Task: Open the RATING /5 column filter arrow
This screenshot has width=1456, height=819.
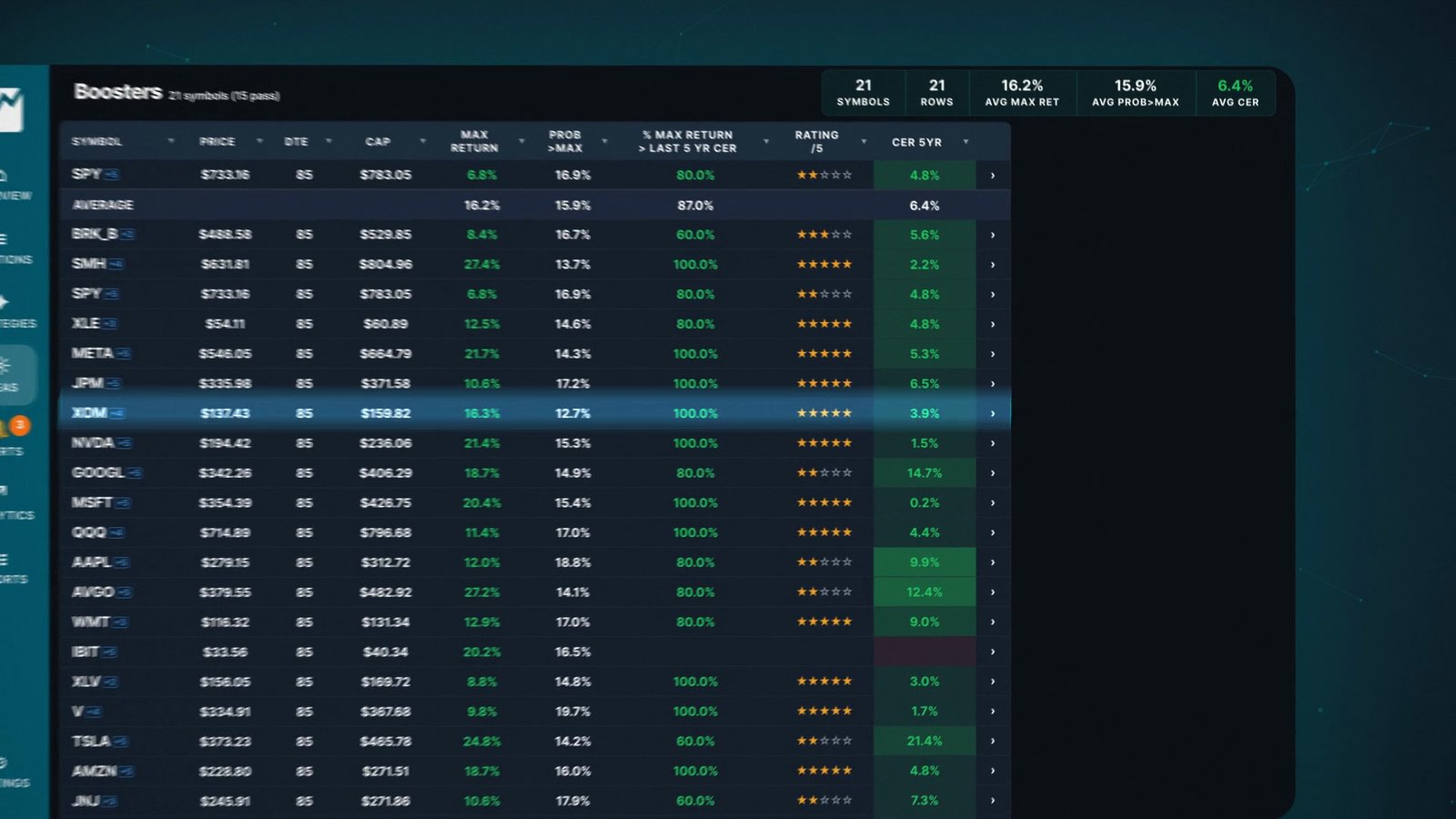Action: pyautogui.click(x=864, y=142)
